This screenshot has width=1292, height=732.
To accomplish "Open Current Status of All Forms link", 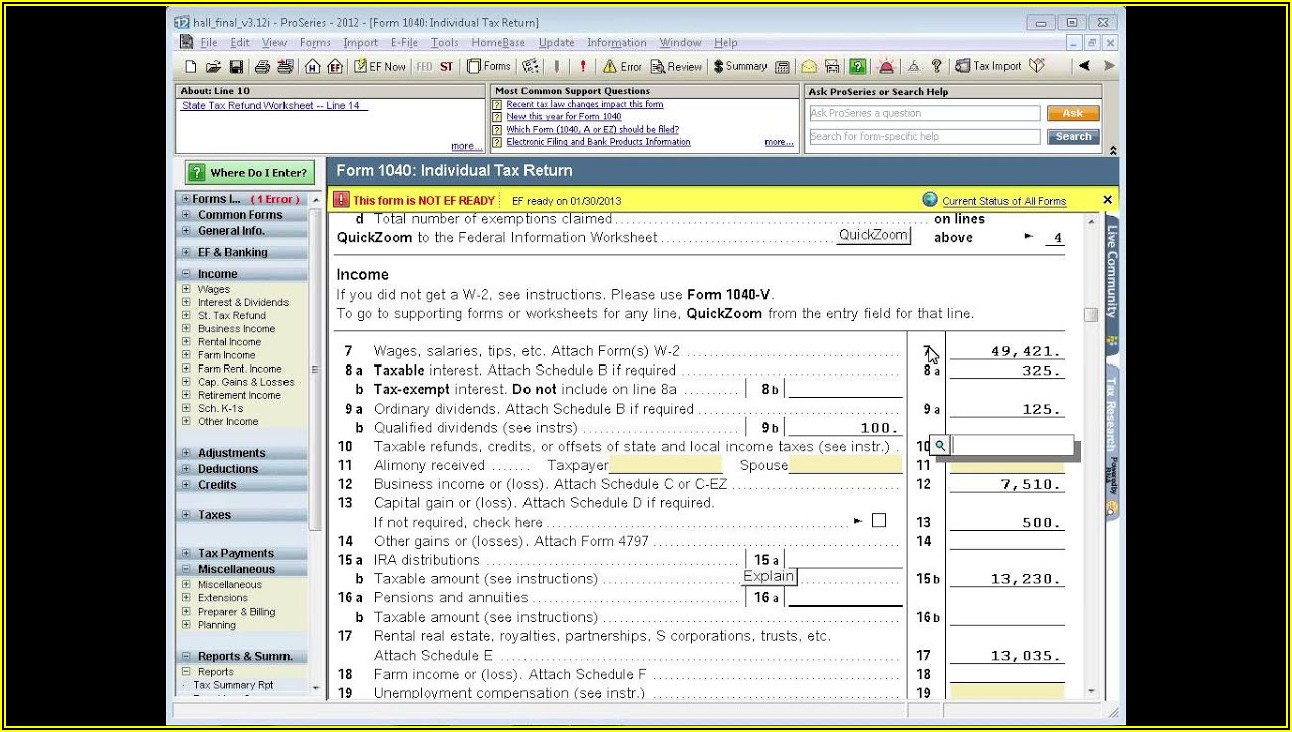I will point(1003,201).
